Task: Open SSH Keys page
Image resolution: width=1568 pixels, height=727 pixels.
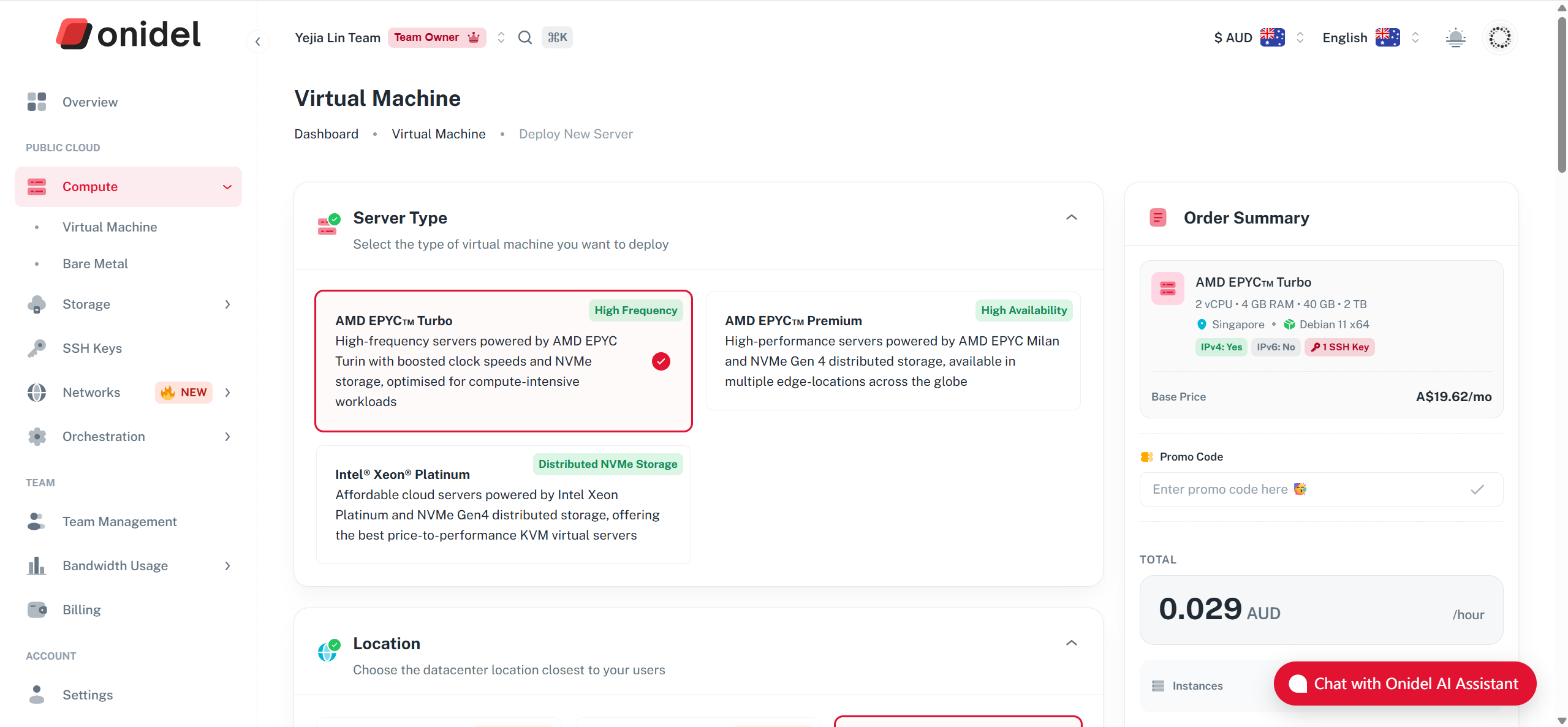Action: (92, 348)
